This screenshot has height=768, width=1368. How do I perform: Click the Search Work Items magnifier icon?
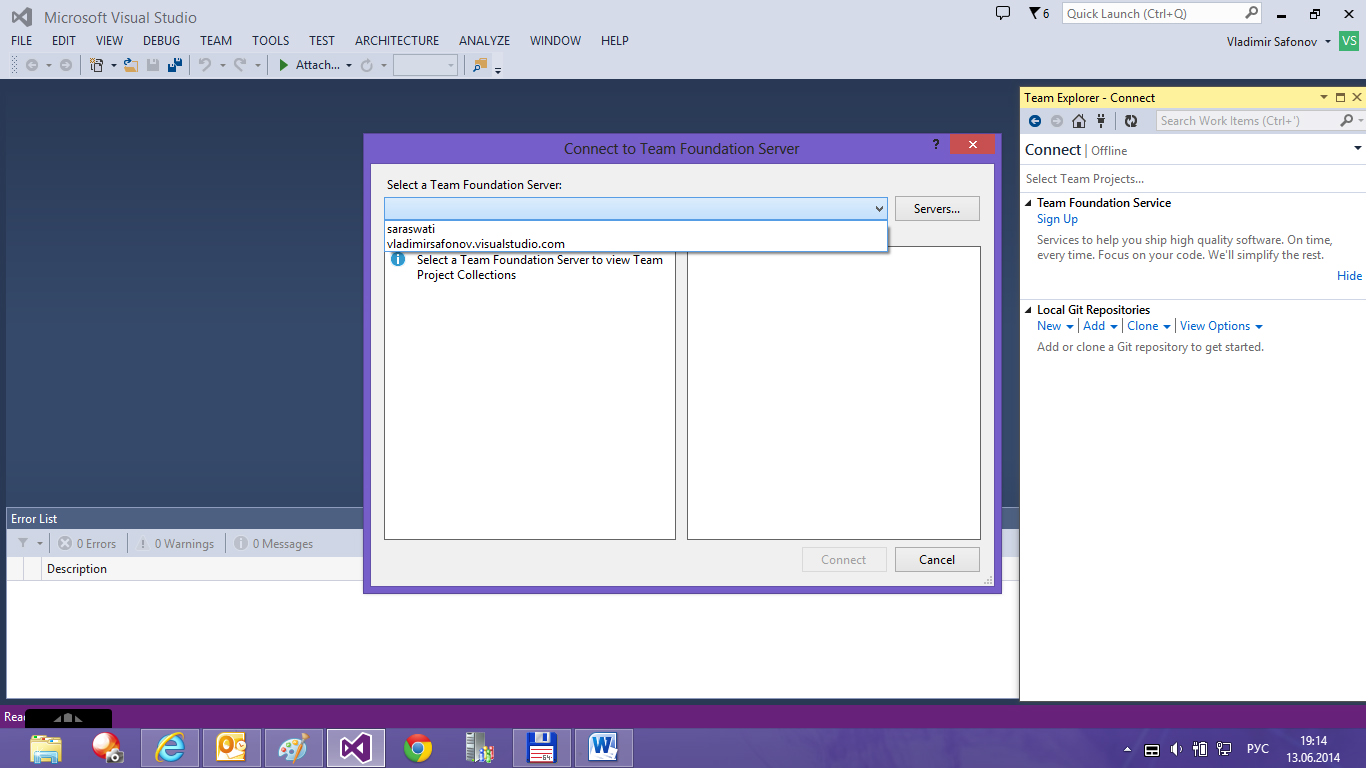[x=1347, y=121]
